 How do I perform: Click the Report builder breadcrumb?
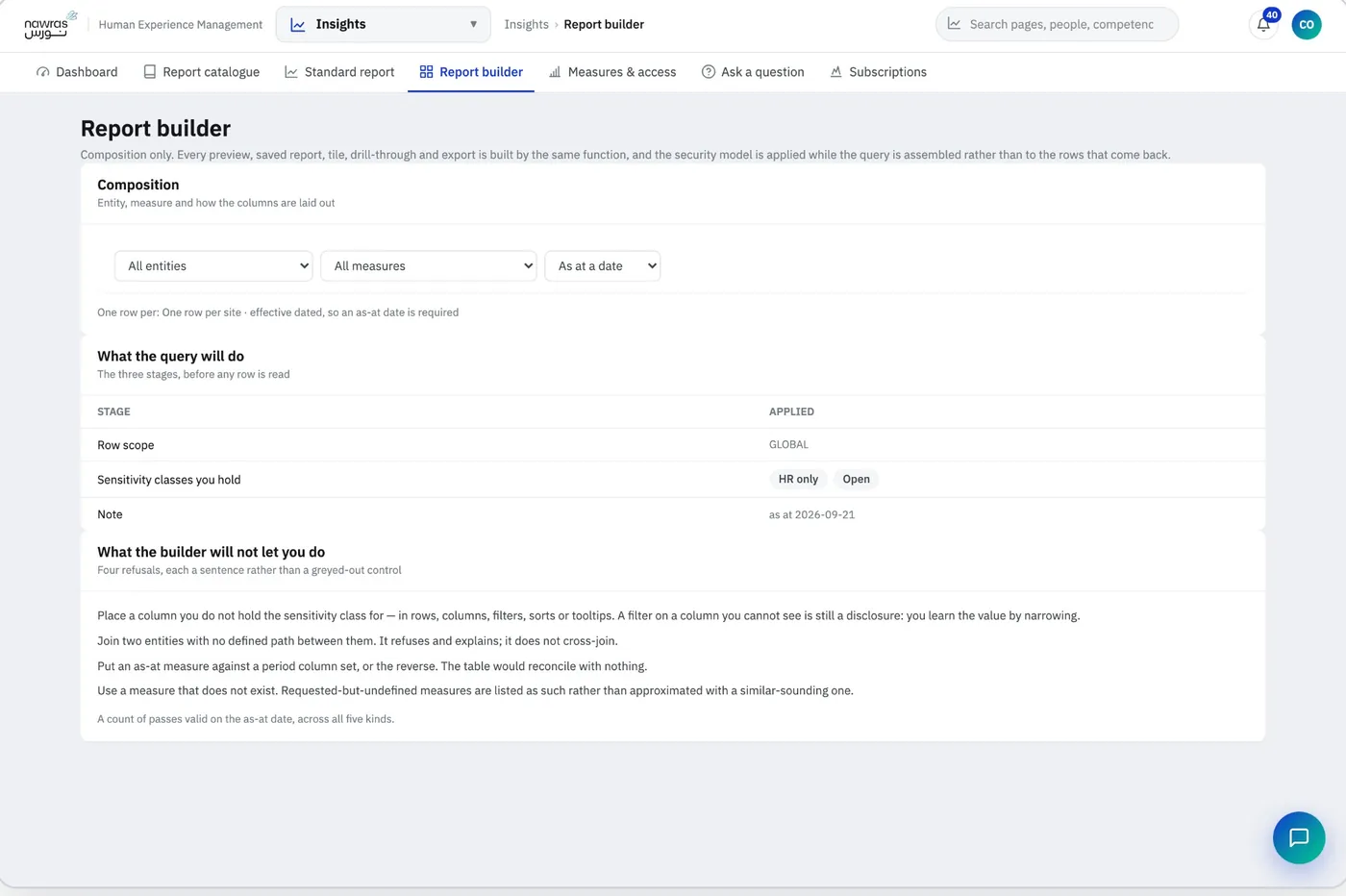pyautogui.click(x=604, y=25)
